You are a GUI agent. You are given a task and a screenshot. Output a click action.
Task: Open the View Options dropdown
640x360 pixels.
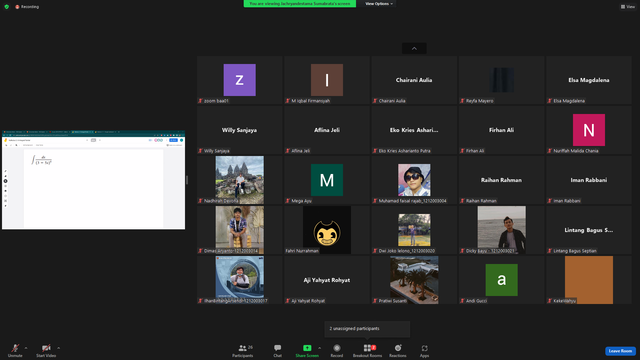click(x=378, y=4)
